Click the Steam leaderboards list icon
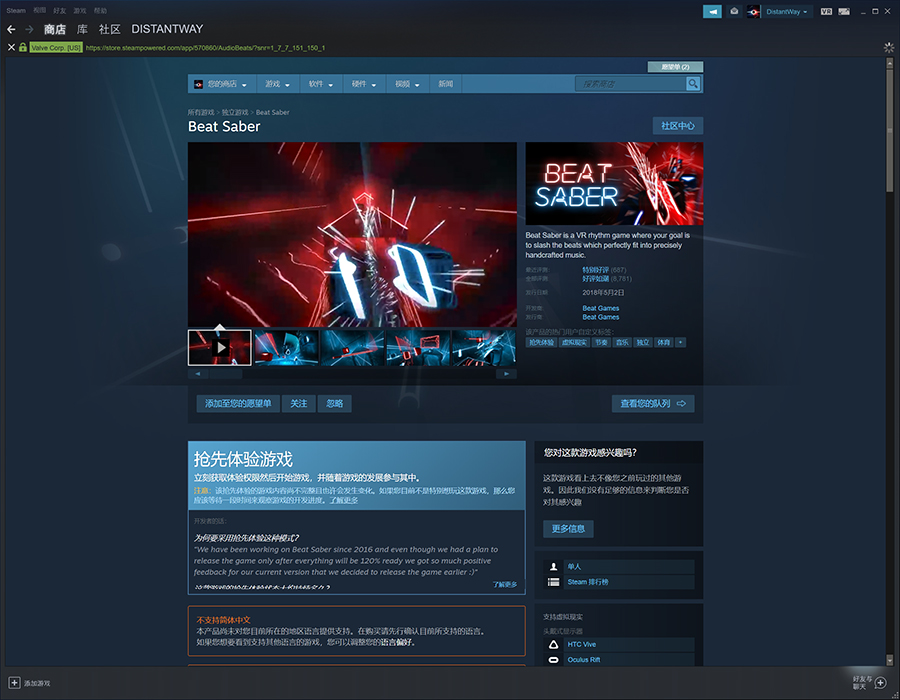This screenshot has width=900, height=700. tap(554, 582)
